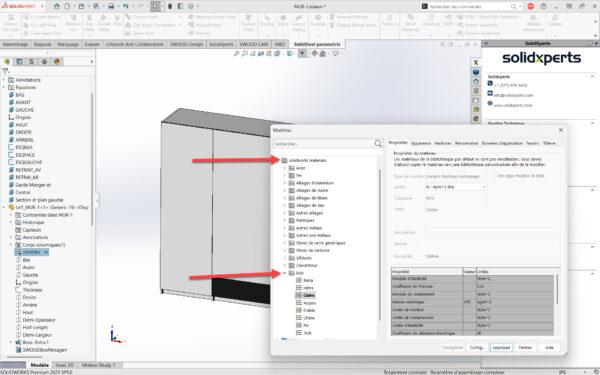The image size is (600, 375).
Task: Toggle the checkbox next to the model type field
Action: [494, 176]
